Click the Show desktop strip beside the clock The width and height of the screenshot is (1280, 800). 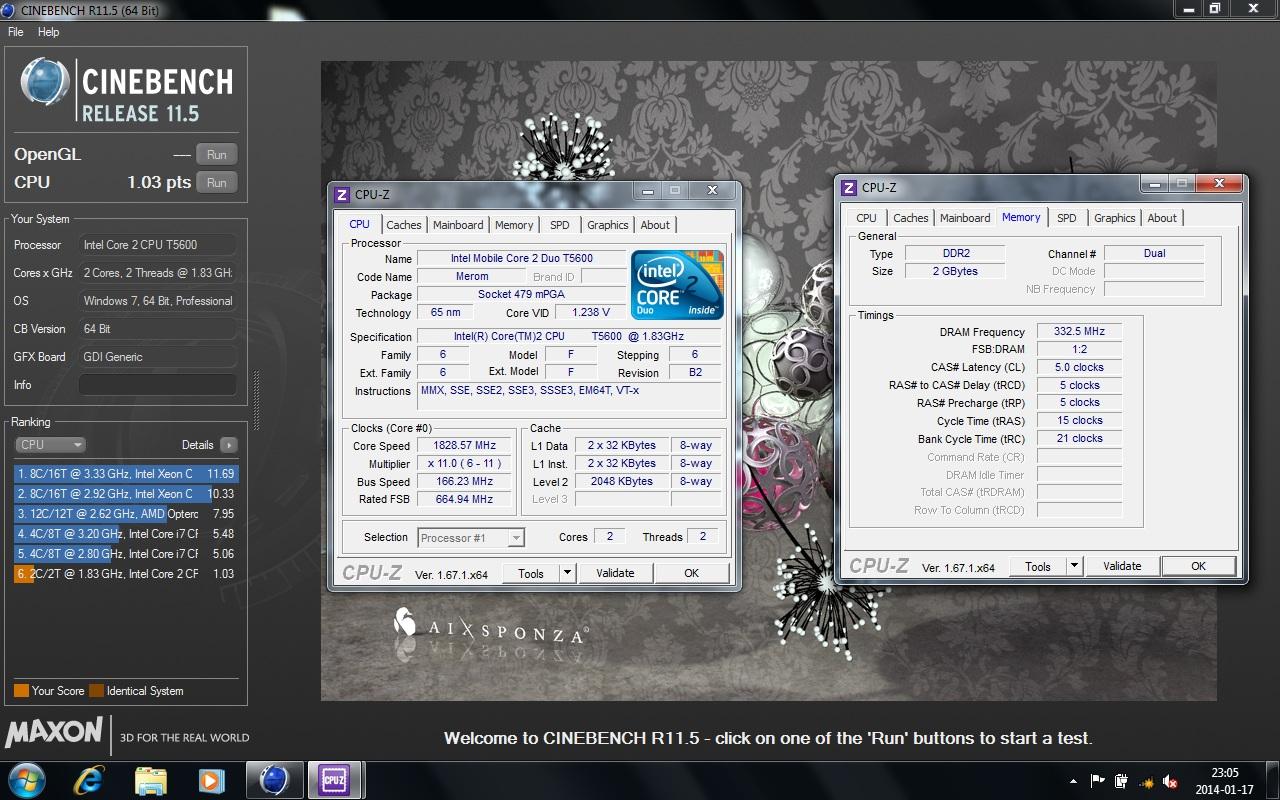tap(1272, 780)
